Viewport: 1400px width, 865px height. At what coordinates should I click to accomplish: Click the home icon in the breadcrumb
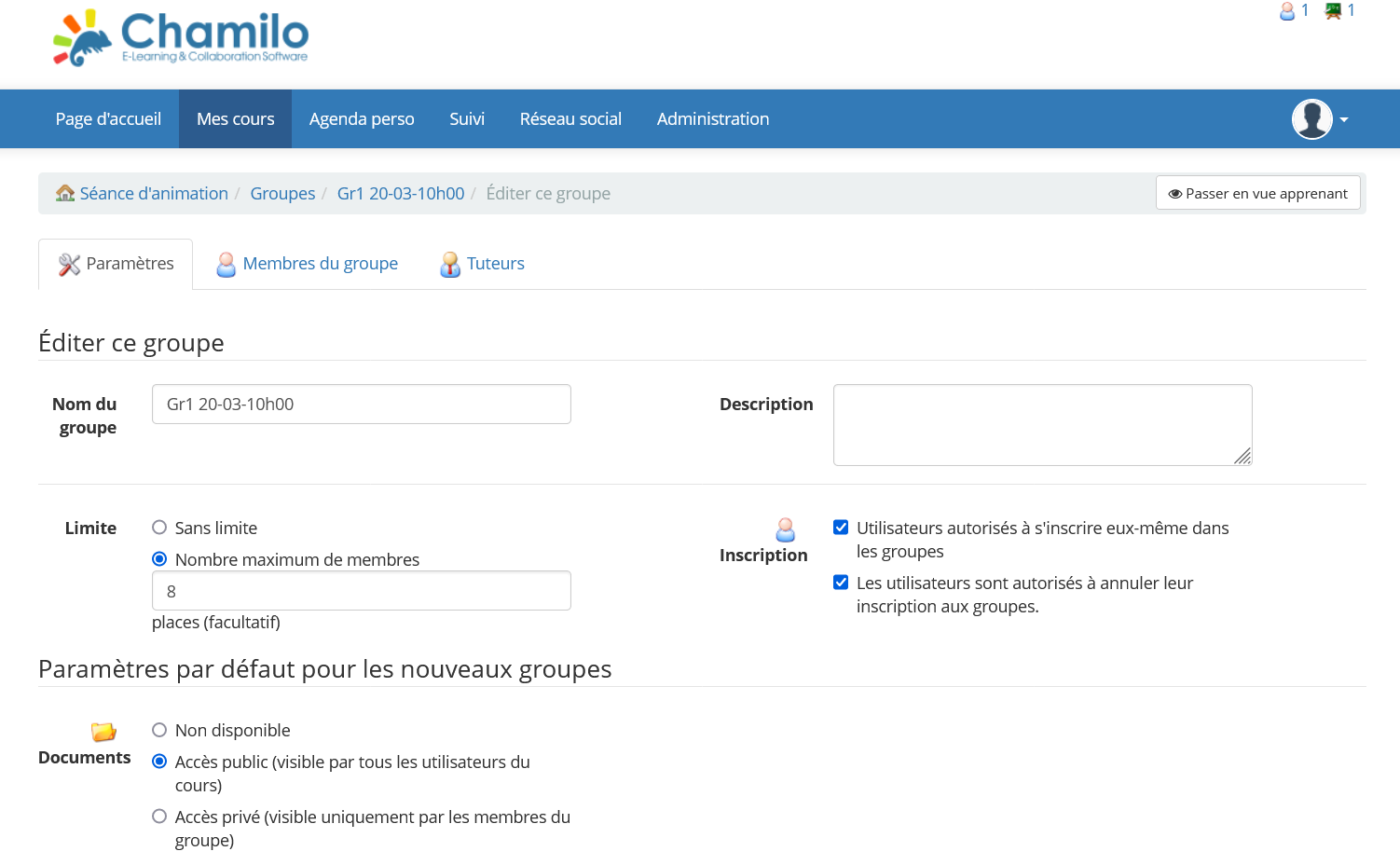(64, 193)
